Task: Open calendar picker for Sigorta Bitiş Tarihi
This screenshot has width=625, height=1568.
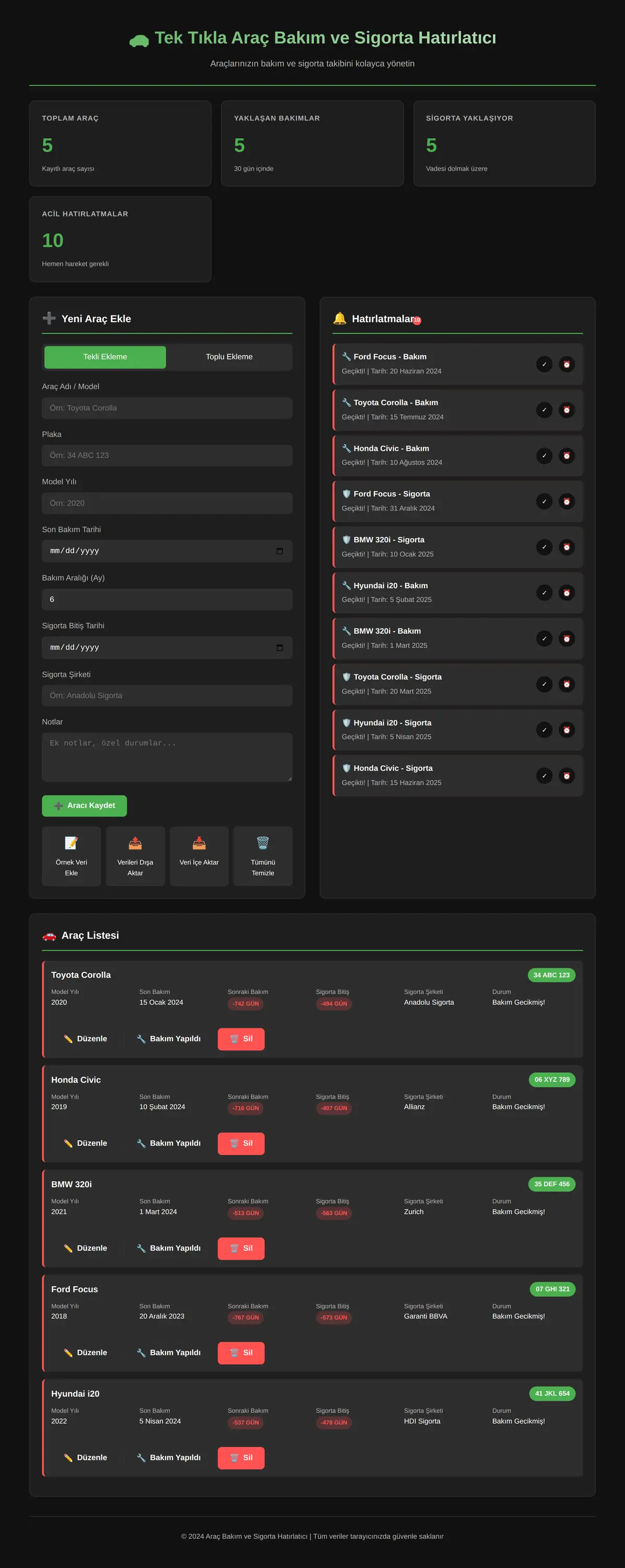Action: pos(279,648)
